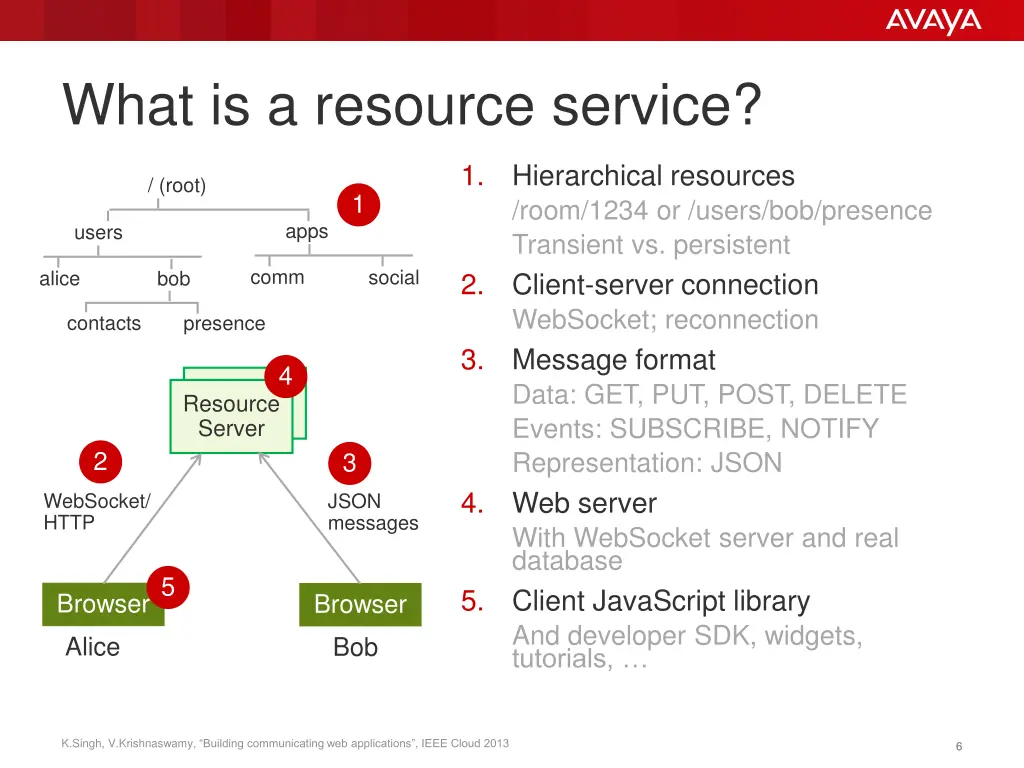
Task: Click the 'Message format' heading
Action: pos(613,360)
